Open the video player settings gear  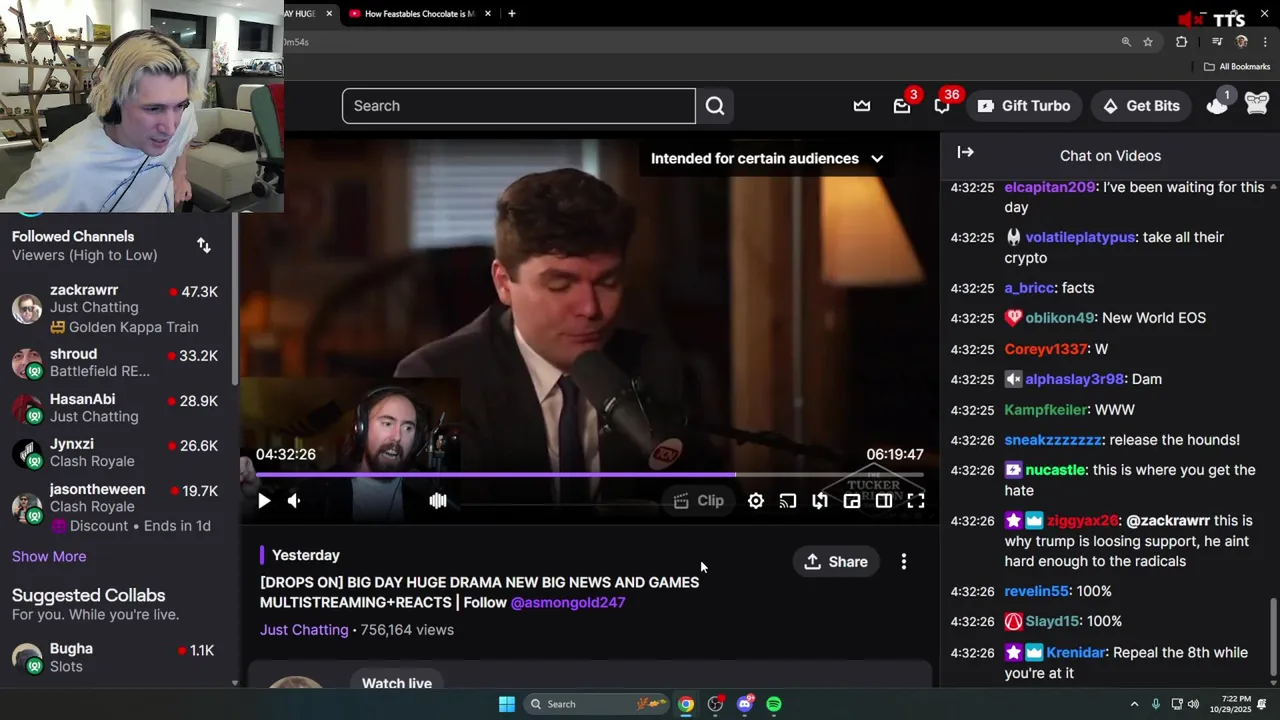(x=756, y=501)
